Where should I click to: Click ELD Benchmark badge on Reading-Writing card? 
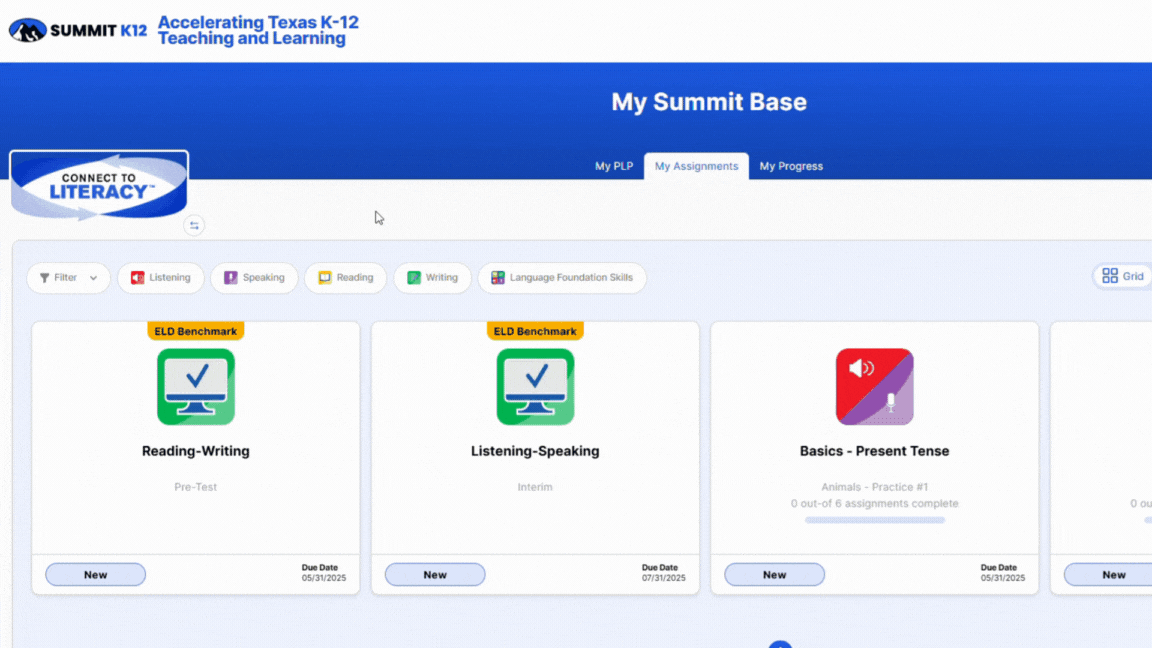point(195,331)
